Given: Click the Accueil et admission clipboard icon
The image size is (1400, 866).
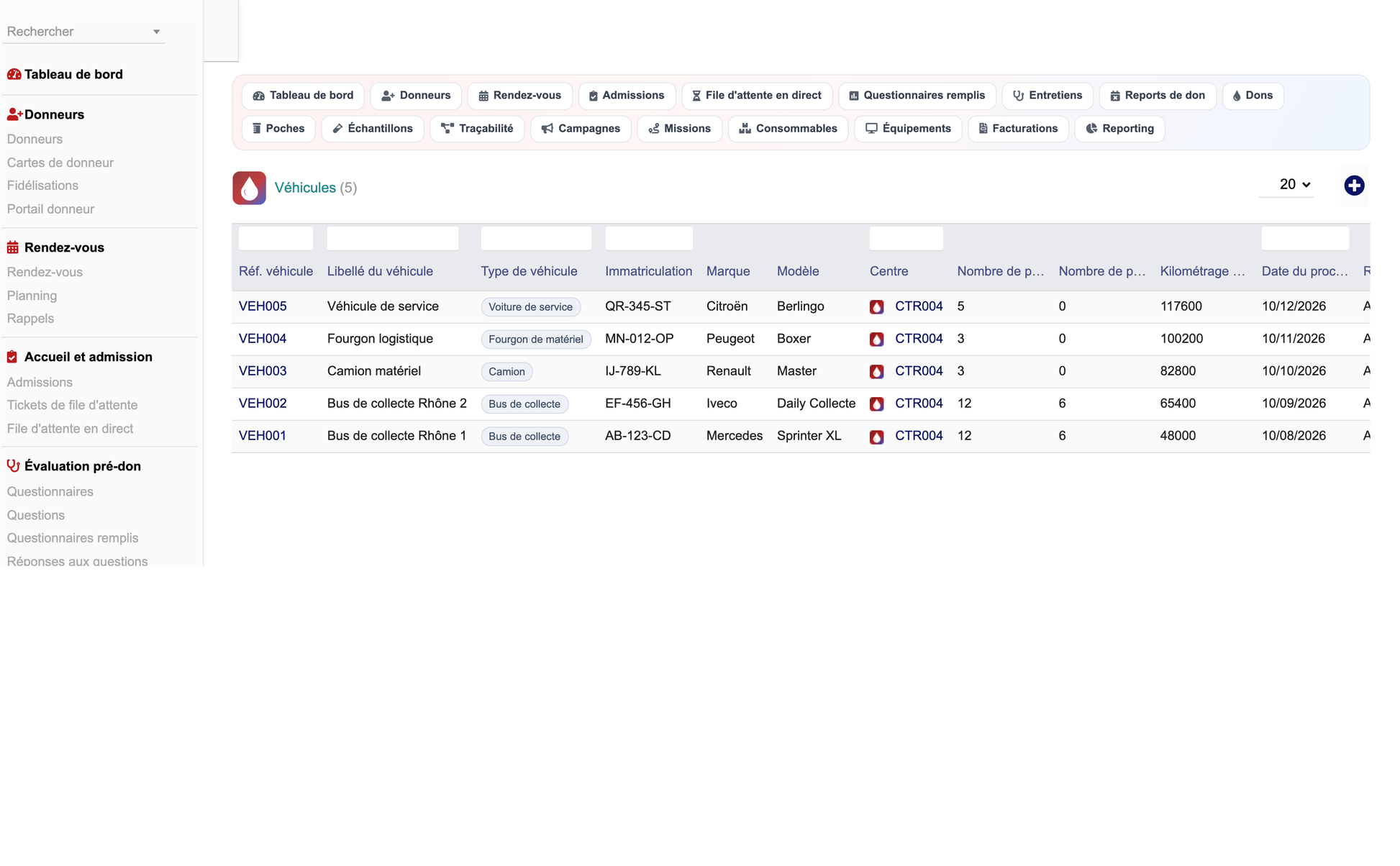Looking at the screenshot, I should click(x=12, y=357).
